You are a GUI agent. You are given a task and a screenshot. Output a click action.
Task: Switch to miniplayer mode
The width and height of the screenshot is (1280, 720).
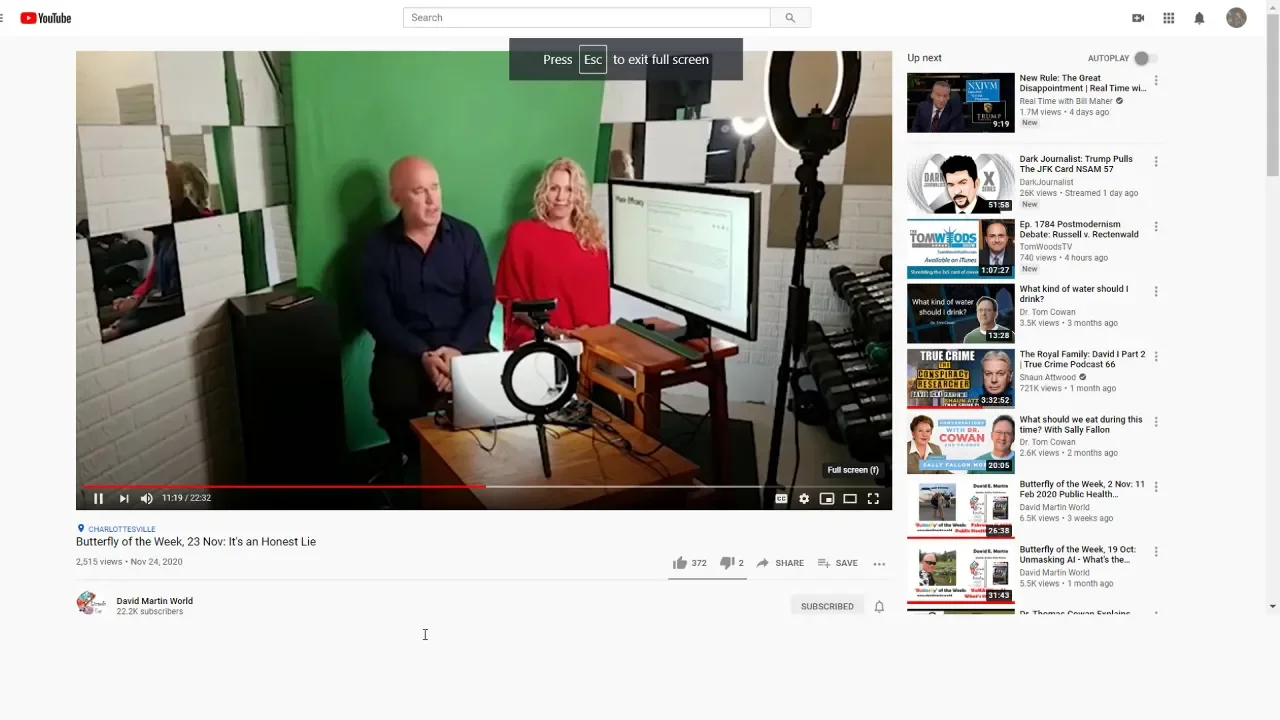tap(827, 498)
